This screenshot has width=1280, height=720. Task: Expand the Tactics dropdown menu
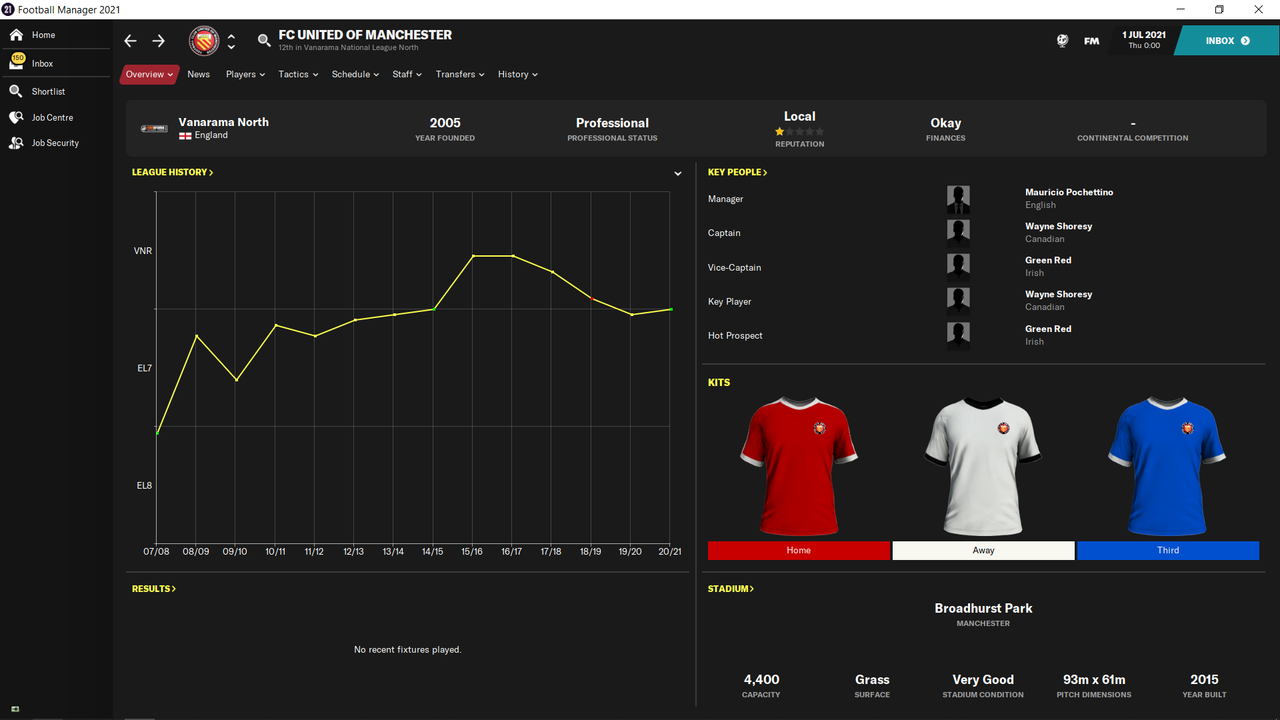(298, 74)
